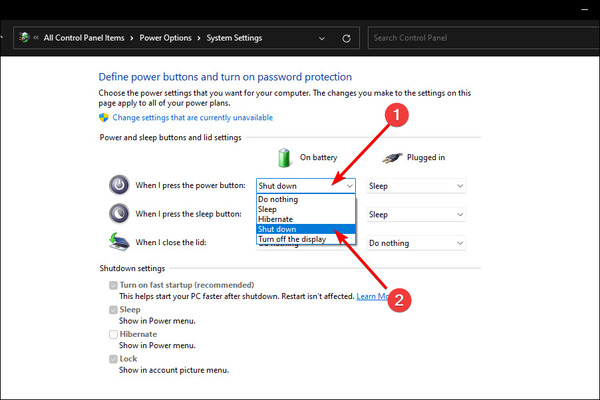Click the Control Panel address bar icon

24,38
